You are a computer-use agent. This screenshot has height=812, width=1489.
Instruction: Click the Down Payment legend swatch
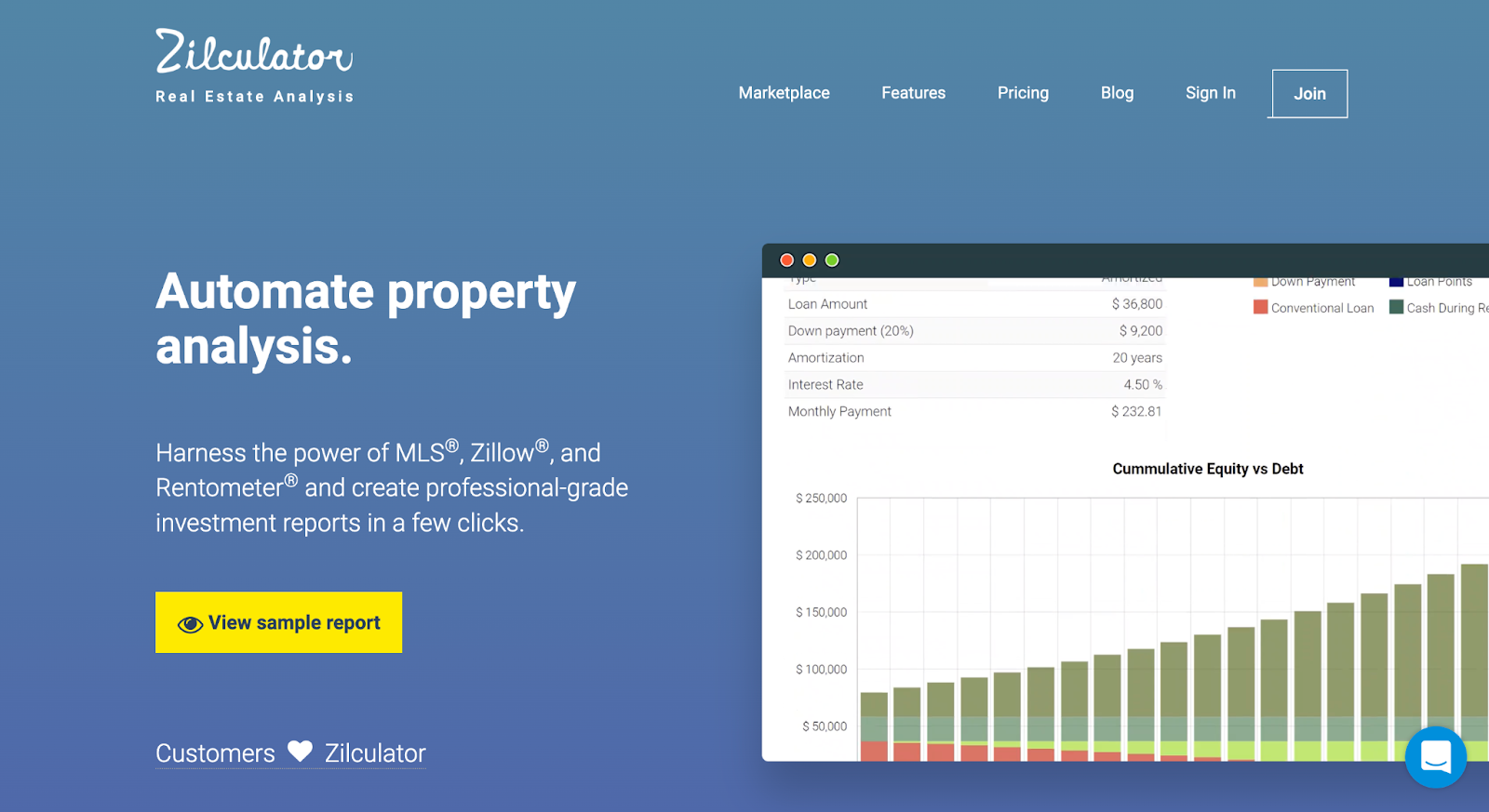(1260, 282)
